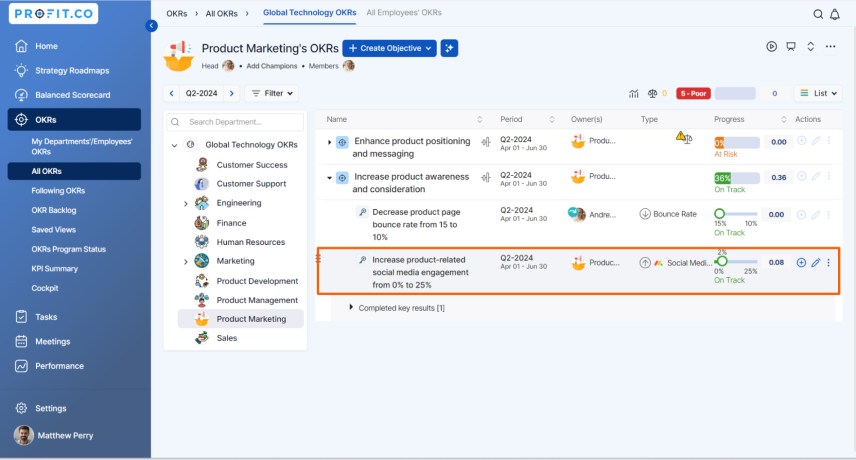Open OKRs Program Status
Screen dimensions: 856x460
68,249
